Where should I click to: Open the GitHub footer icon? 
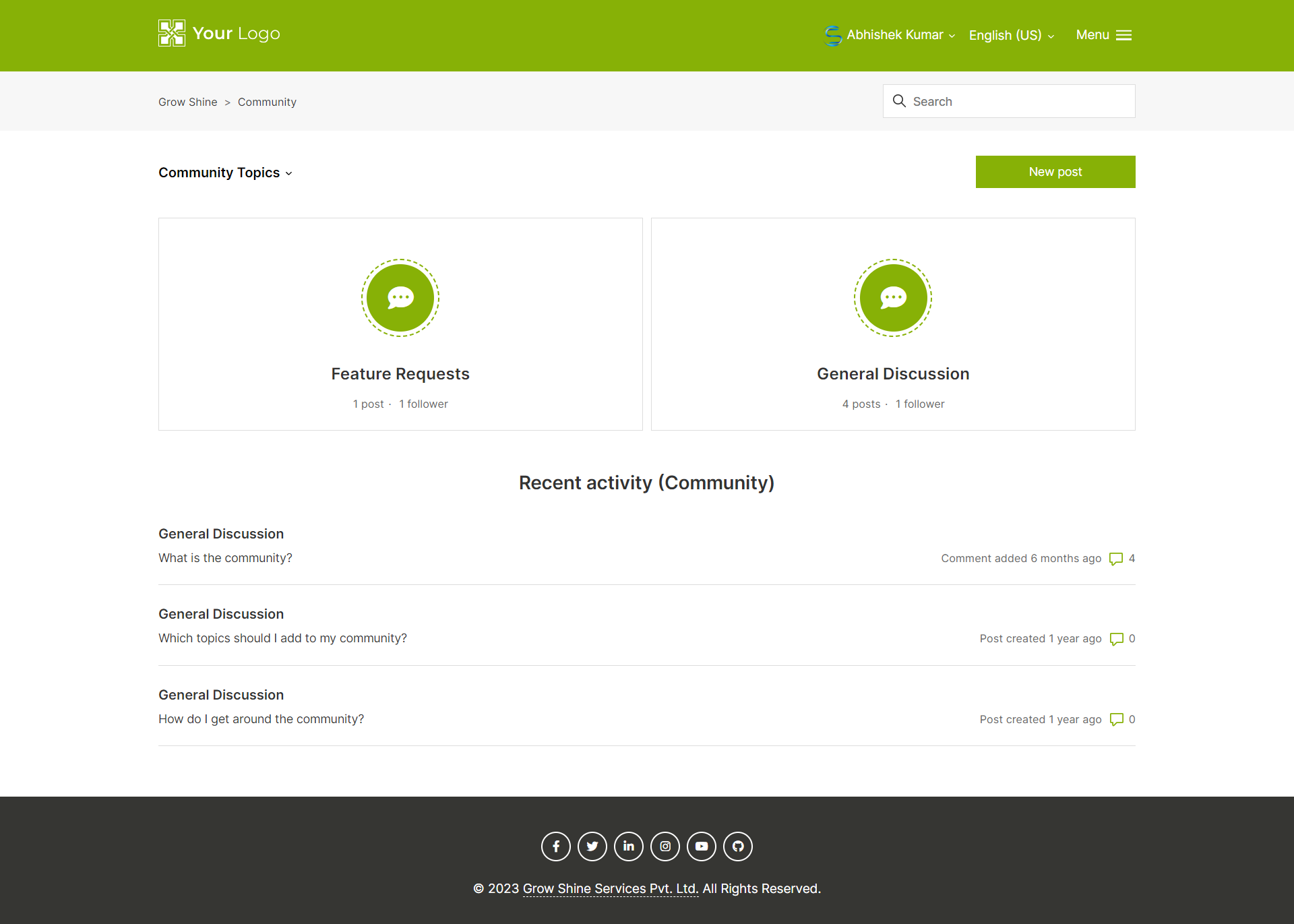(x=738, y=846)
